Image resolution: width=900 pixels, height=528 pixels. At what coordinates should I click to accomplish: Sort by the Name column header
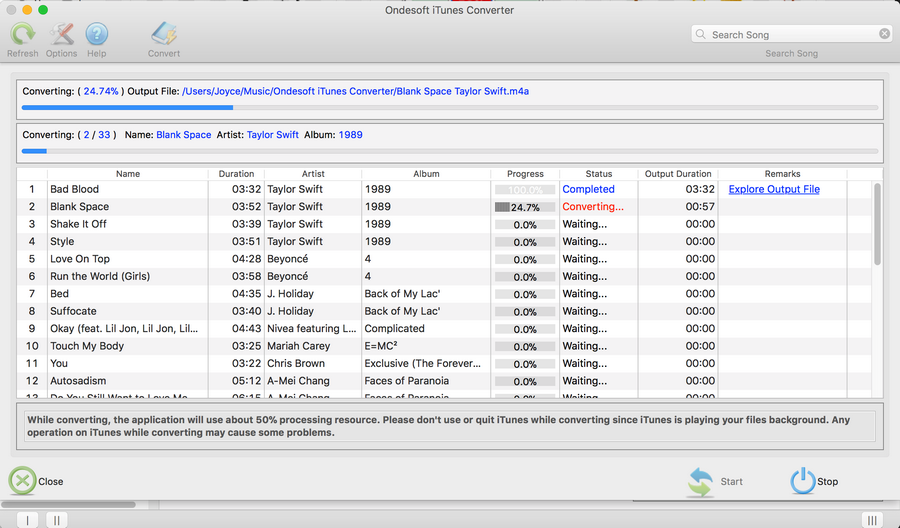point(127,174)
